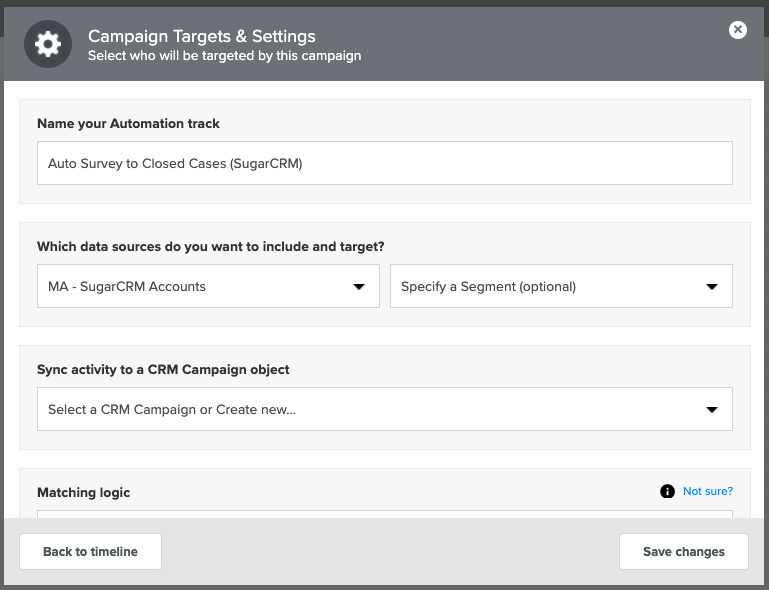Click the arrow on CRM Campaign dropdown
Image resolution: width=769 pixels, height=590 pixels.
pos(712,410)
